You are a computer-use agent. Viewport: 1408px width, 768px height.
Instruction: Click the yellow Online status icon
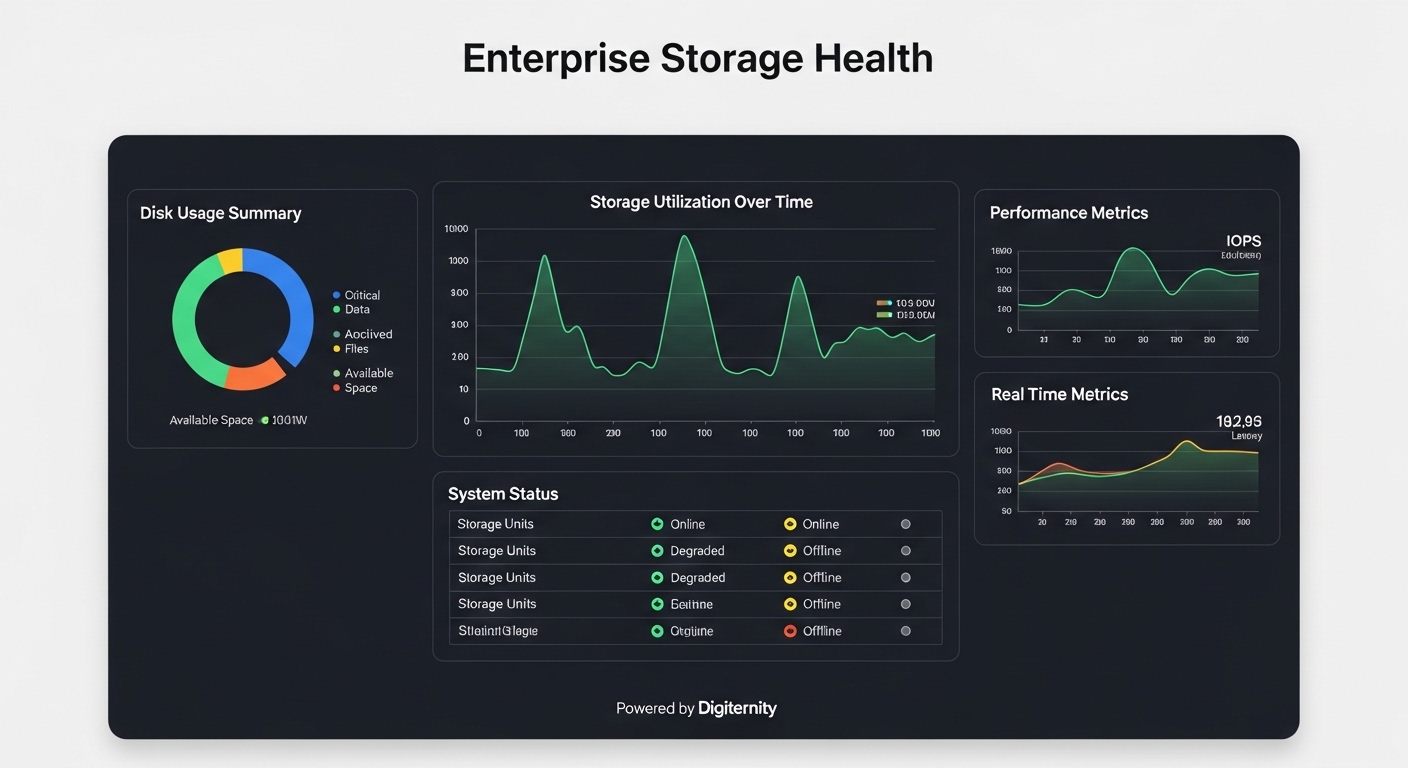click(x=790, y=524)
